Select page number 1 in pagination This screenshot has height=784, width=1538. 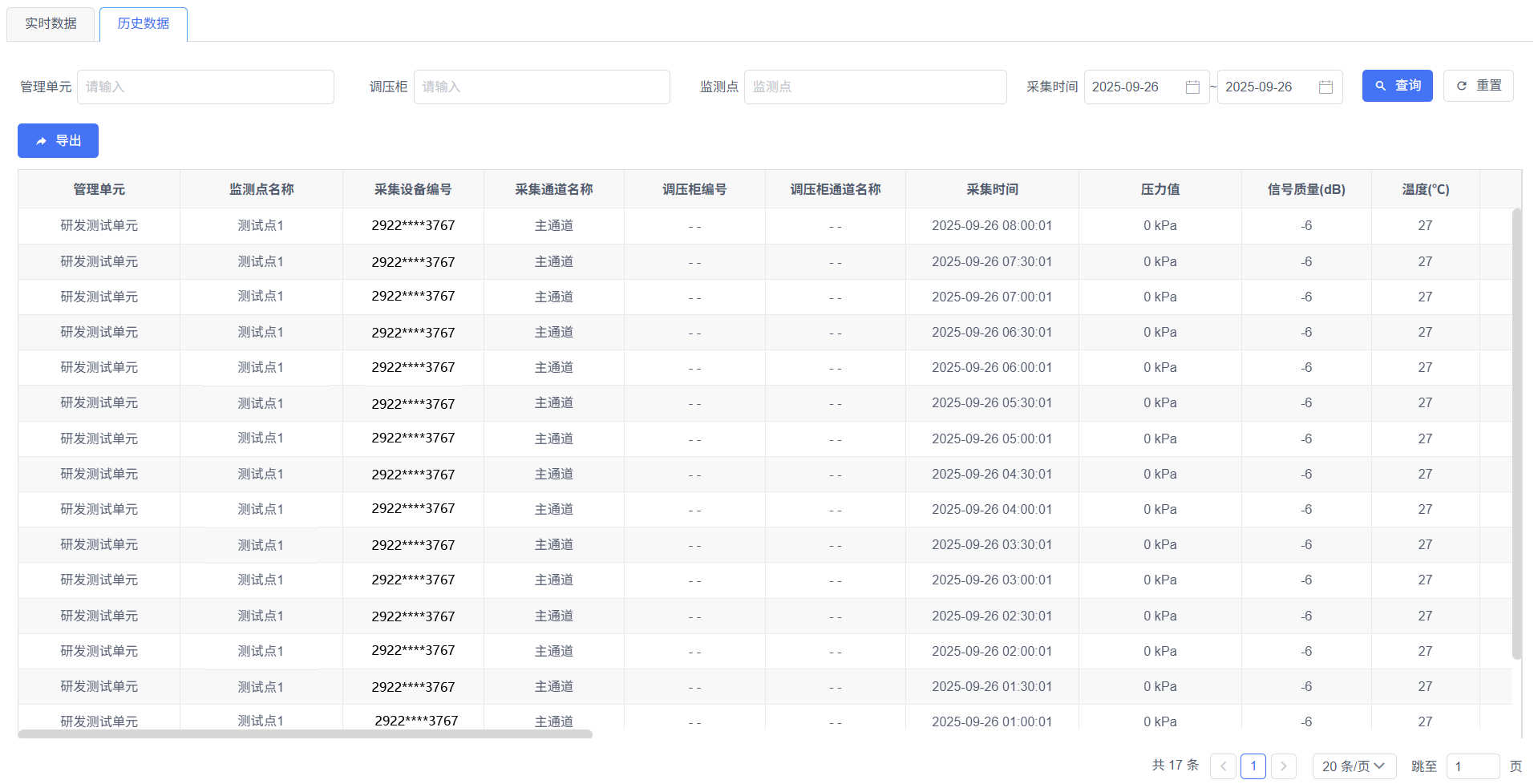(1253, 766)
